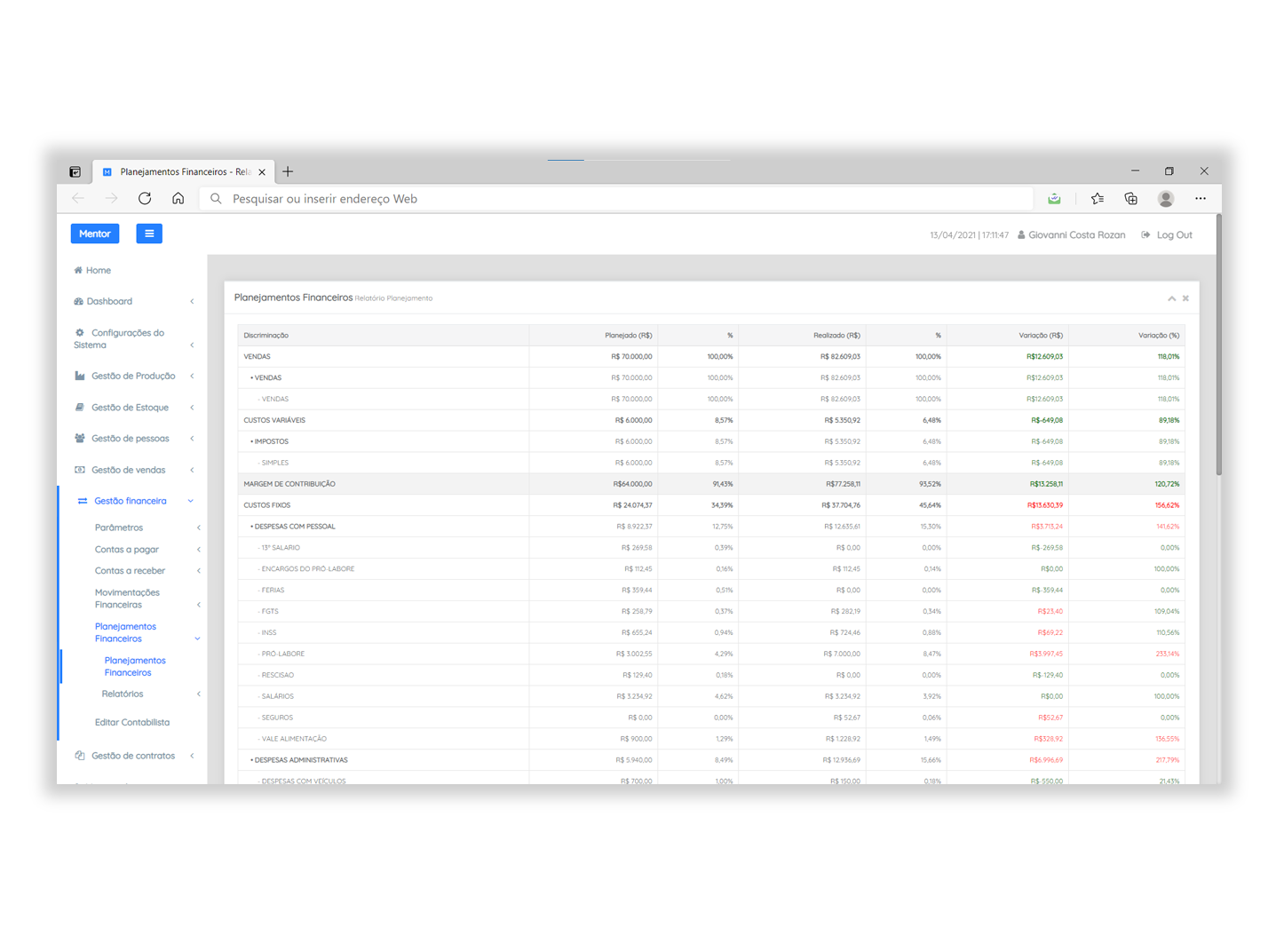Viewport: 1276px width, 952px height.
Task: Expand Movimentações Financeiras submenu chevron
Action: tap(198, 605)
